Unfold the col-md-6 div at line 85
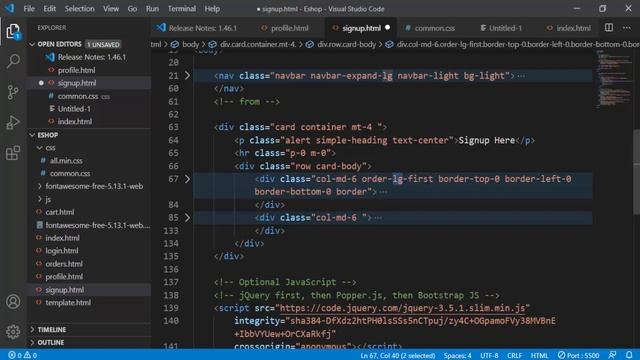Viewport: 640px width, 360px height. point(187,218)
